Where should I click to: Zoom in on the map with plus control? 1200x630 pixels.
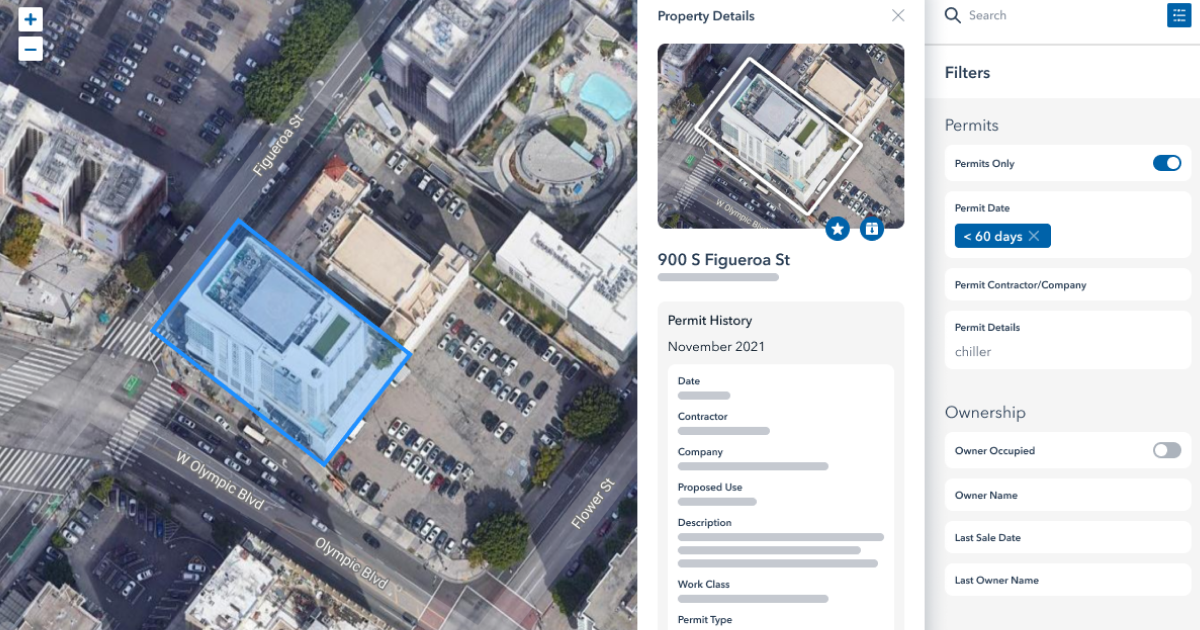(30, 18)
